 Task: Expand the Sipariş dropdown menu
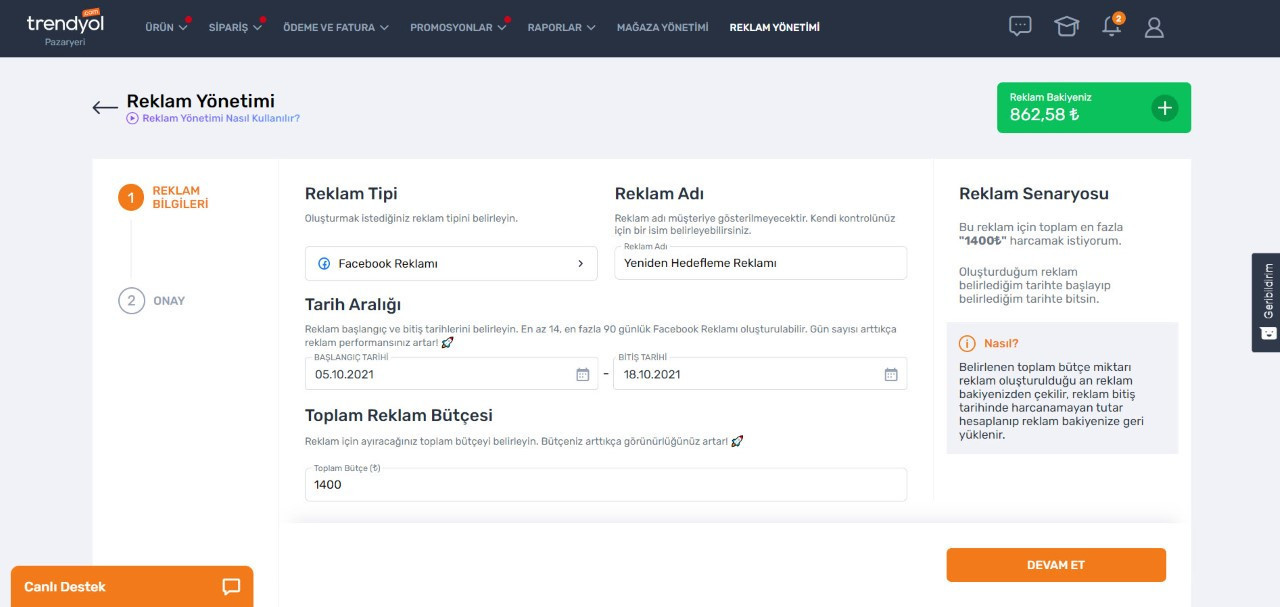235,28
